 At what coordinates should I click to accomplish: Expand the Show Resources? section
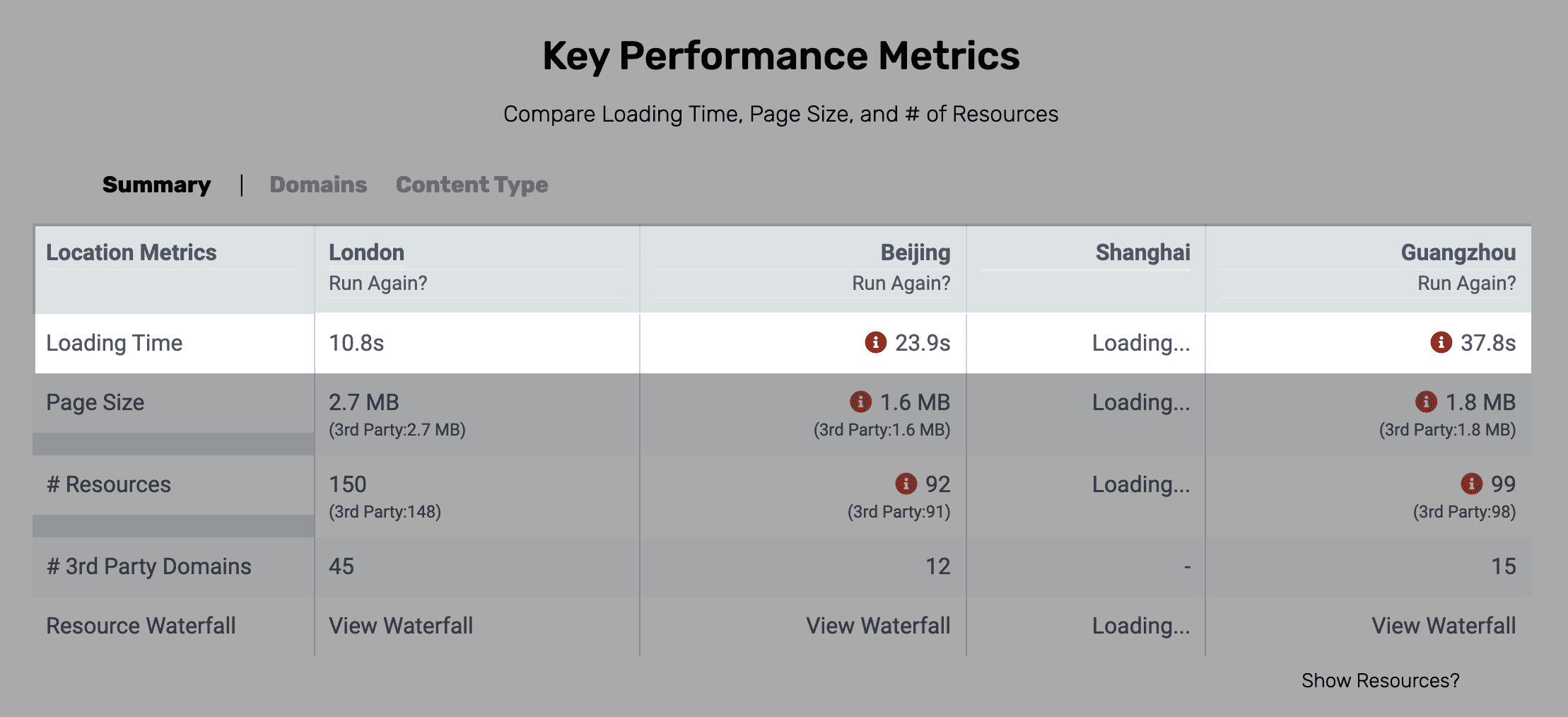(x=1380, y=680)
